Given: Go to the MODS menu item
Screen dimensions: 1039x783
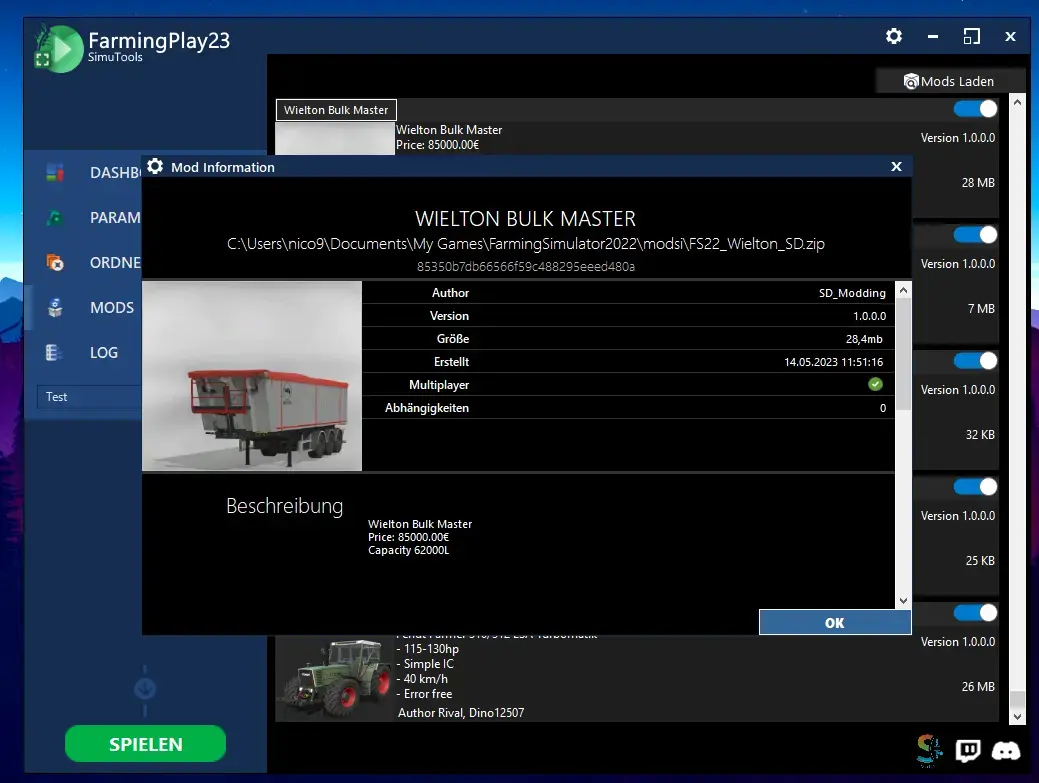Looking at the screenshot, I should [x=112, y=308].
